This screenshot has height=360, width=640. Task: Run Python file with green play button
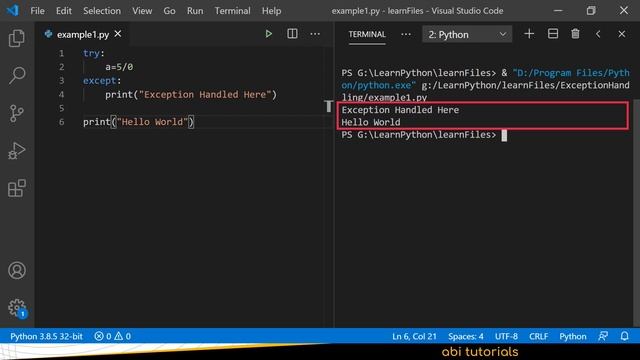click(268, 34)
